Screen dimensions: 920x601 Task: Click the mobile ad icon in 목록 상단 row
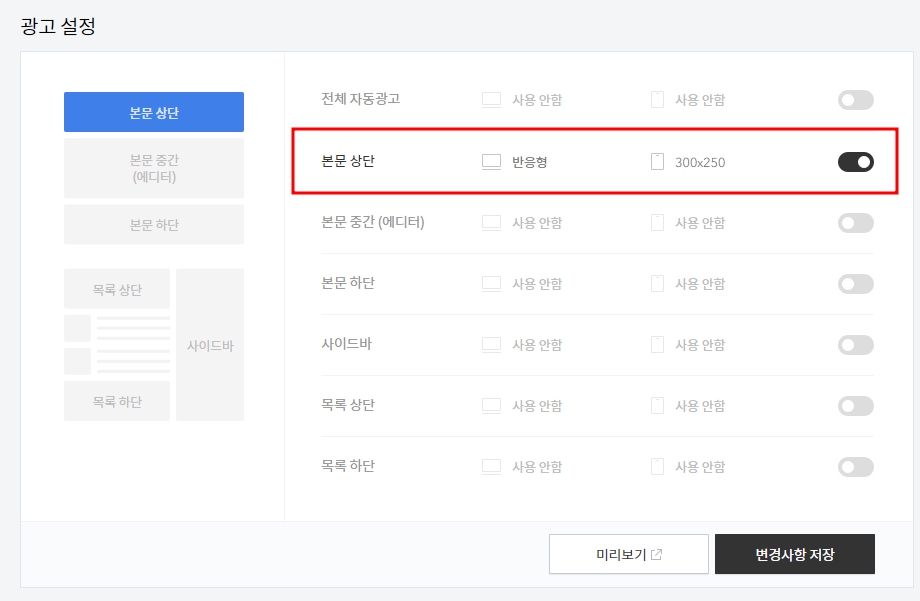pyautogui.click(x=657, y=405)
